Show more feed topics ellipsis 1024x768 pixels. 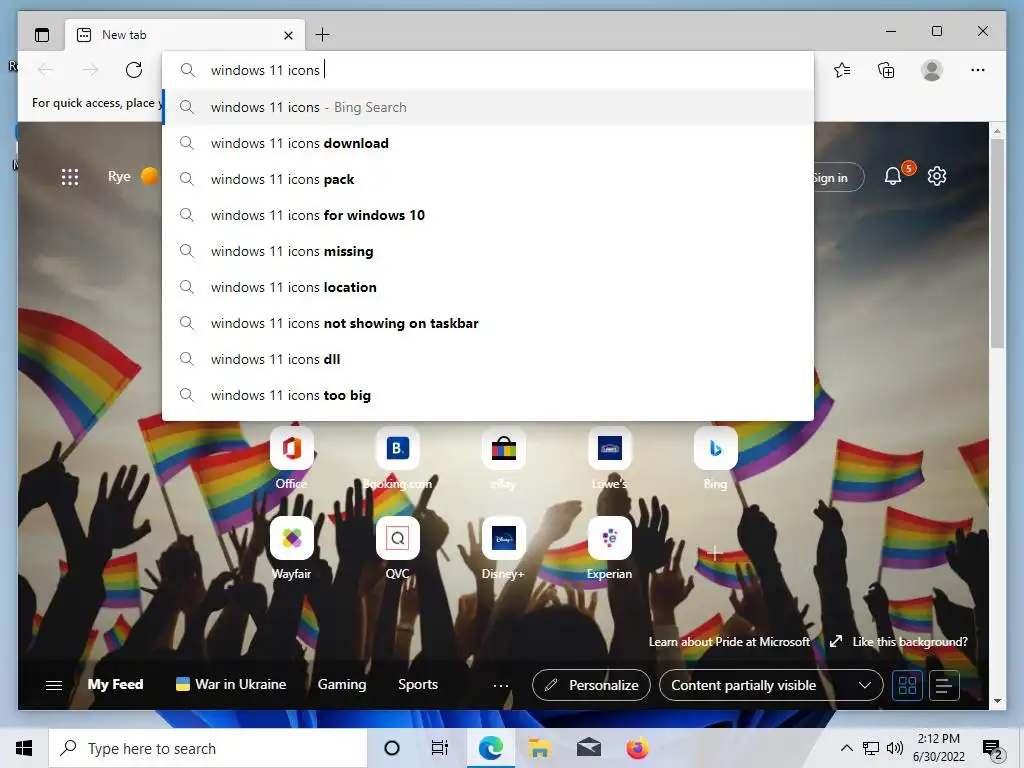point(501,686)
